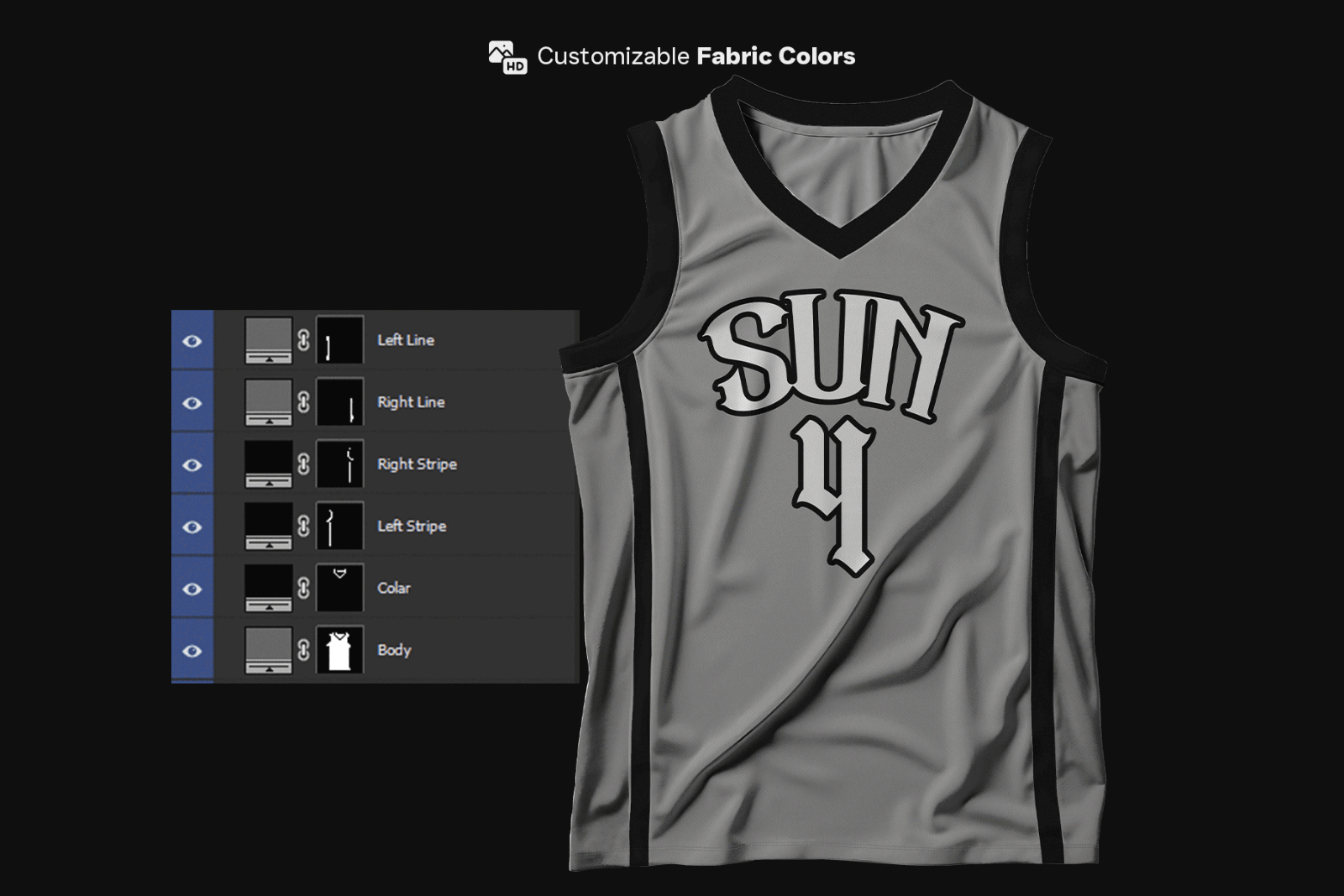Hide the Colar layer
Image resolution: width=1344 pixels, height=896 pixels.
[193, 588]
